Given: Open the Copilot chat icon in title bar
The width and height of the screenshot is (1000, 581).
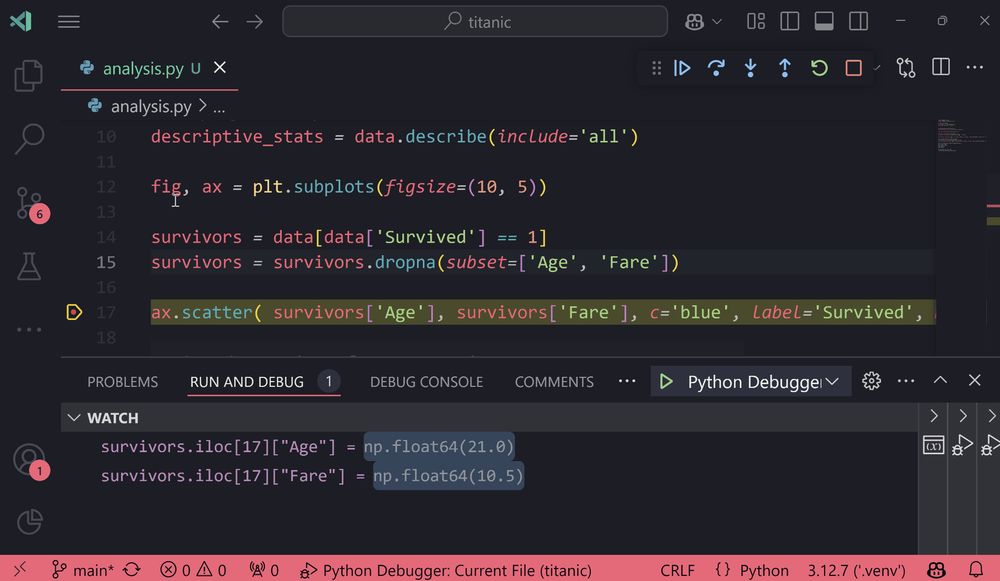Looking at the screenshot, I should pos(694,22).
